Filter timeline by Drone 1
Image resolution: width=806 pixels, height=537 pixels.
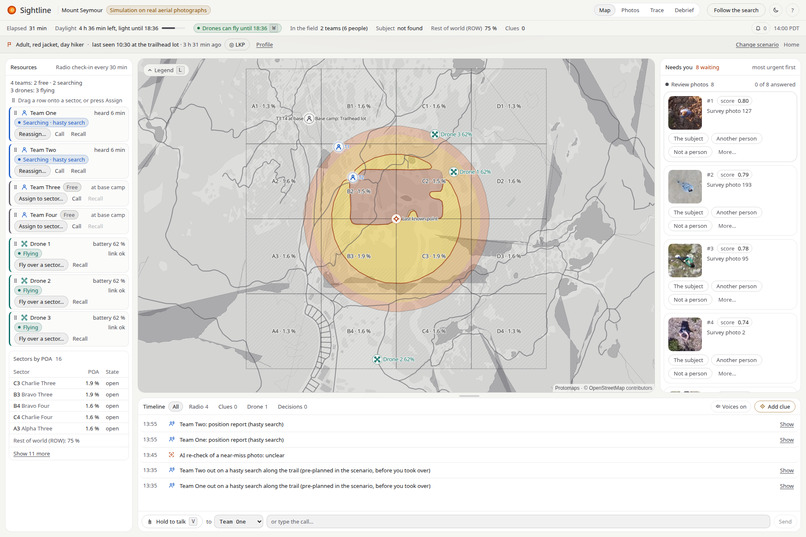pyautogui.click(x=257, y=406)
